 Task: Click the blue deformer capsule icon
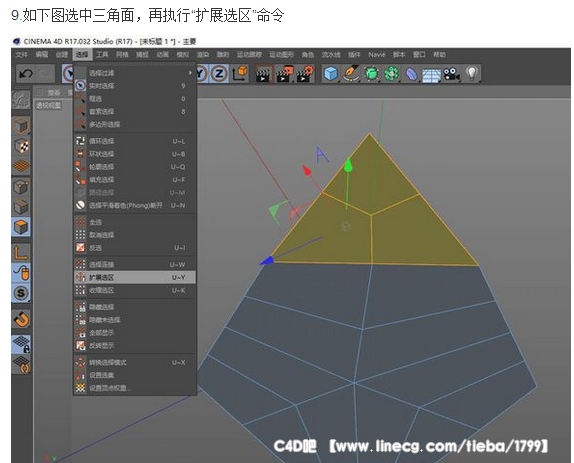click(411, 74)
